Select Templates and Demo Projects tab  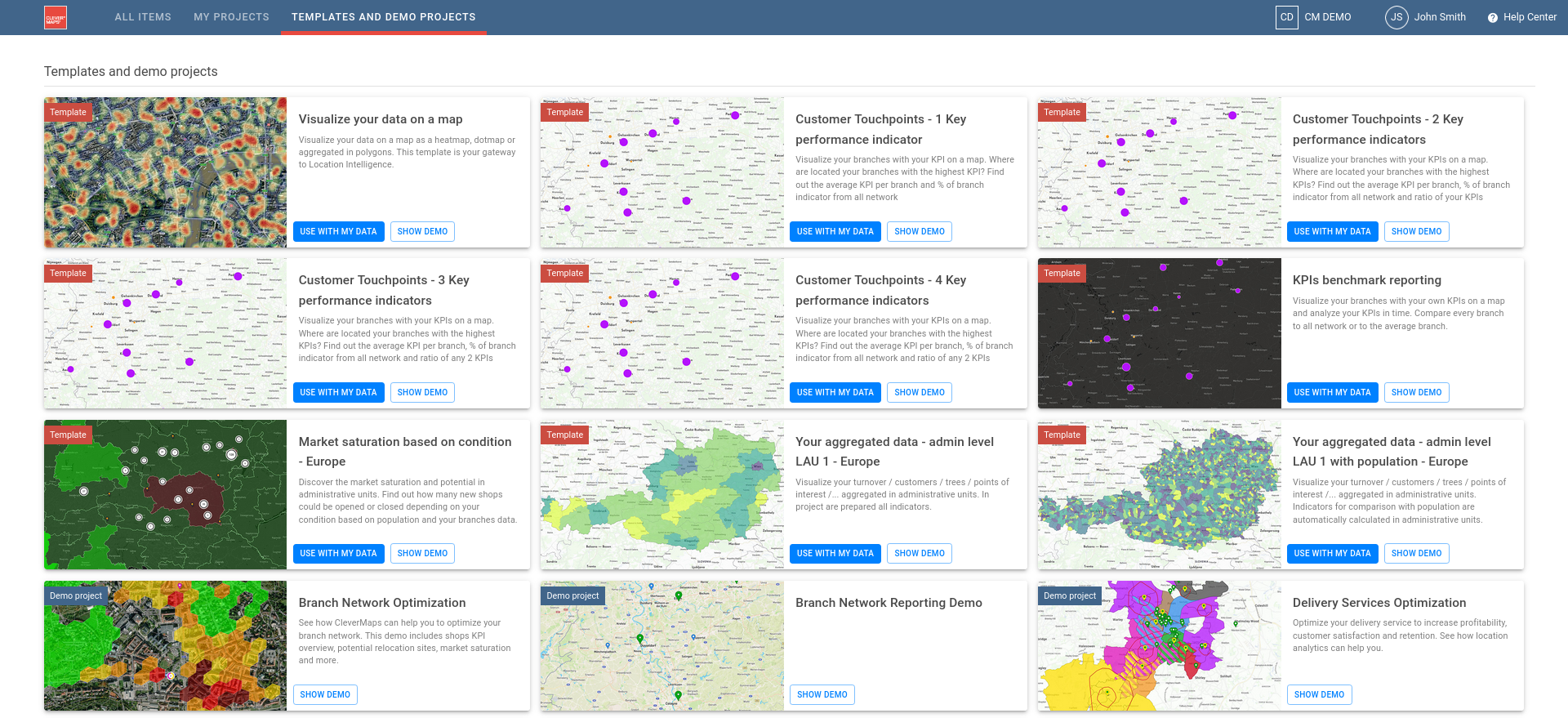click(383, 17)
